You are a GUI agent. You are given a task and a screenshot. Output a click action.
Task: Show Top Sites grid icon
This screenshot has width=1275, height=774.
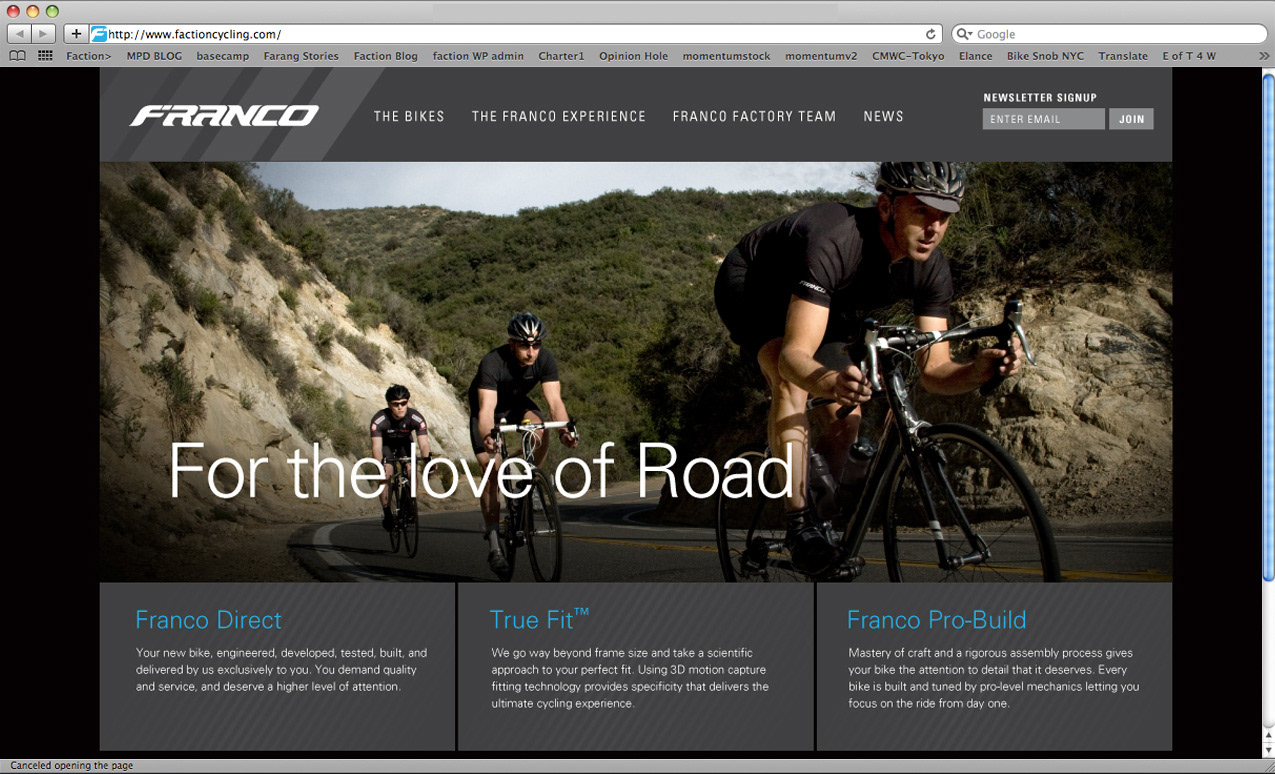(x=45, y=56)
